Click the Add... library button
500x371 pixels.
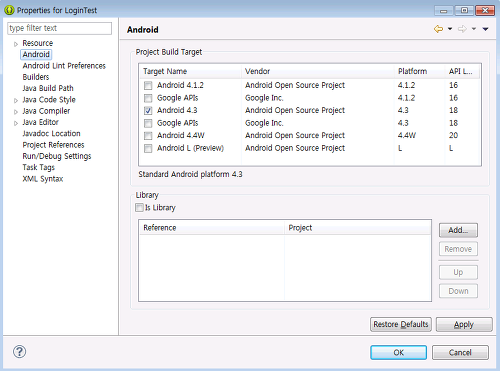coord(458,230)
